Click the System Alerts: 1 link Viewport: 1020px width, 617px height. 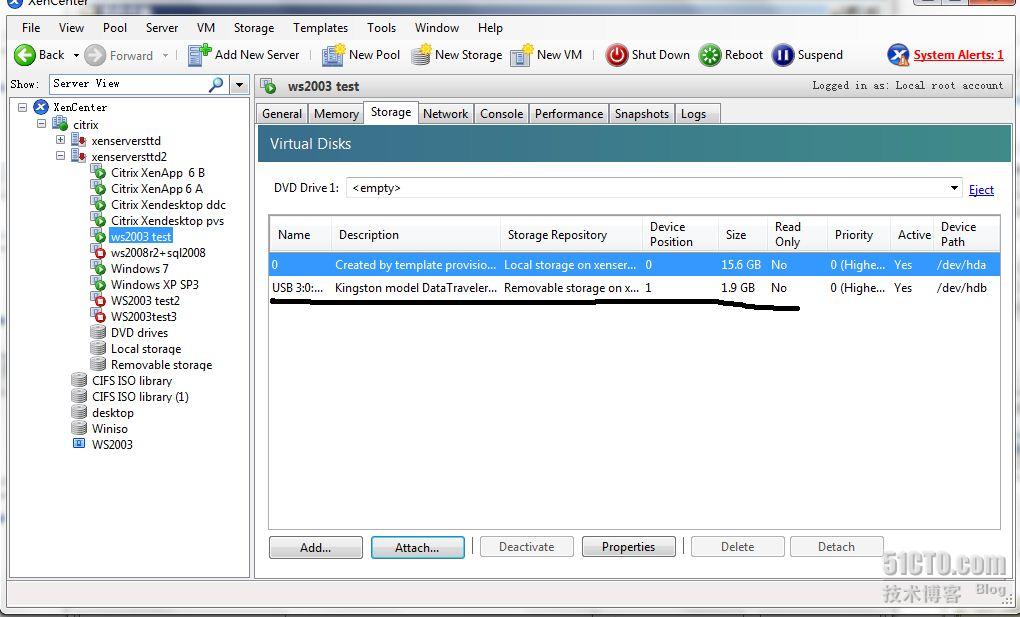tap(958, 55)
